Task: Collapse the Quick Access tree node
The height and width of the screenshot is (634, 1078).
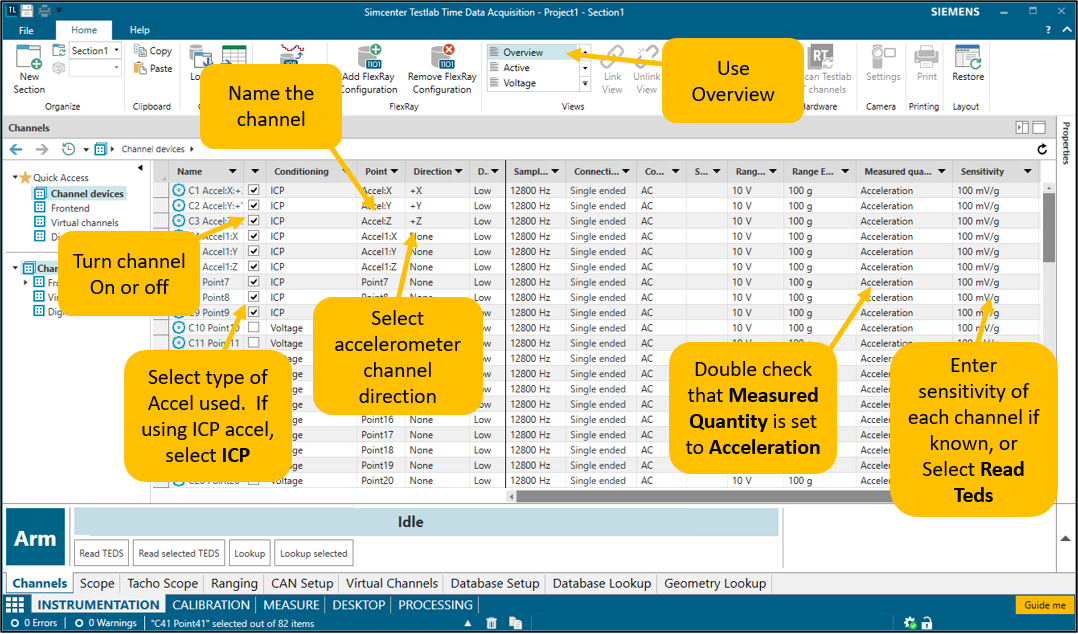Action: click(x=15, y=177)
